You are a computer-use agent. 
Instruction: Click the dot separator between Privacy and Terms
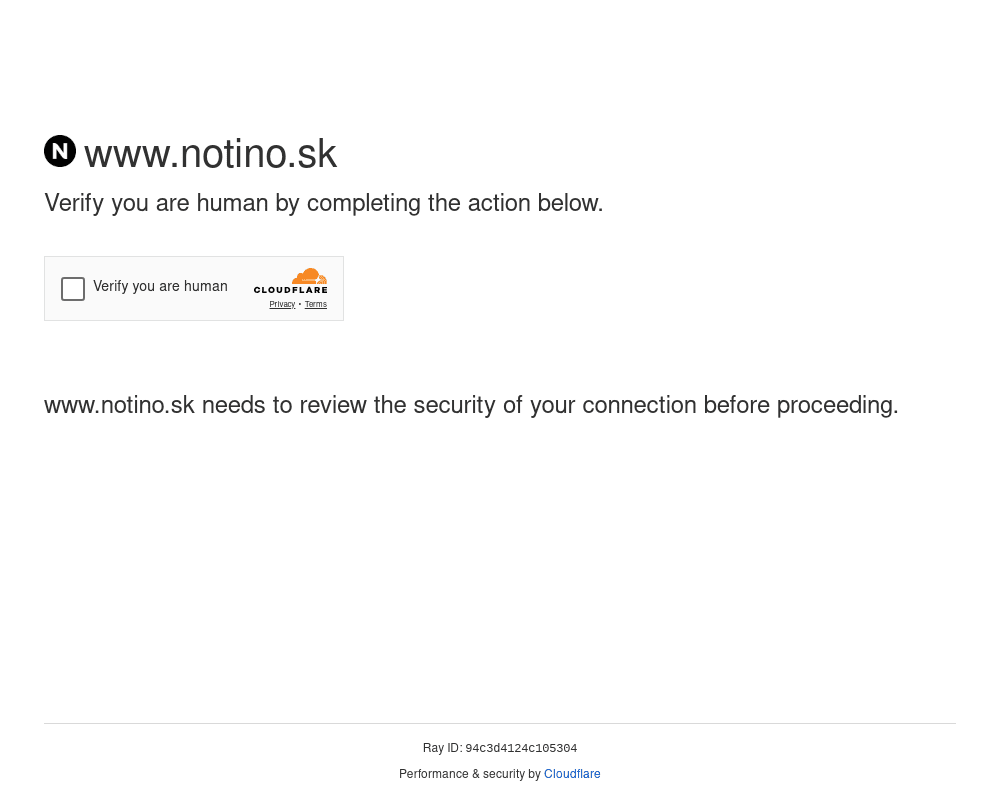coord(300,304)
